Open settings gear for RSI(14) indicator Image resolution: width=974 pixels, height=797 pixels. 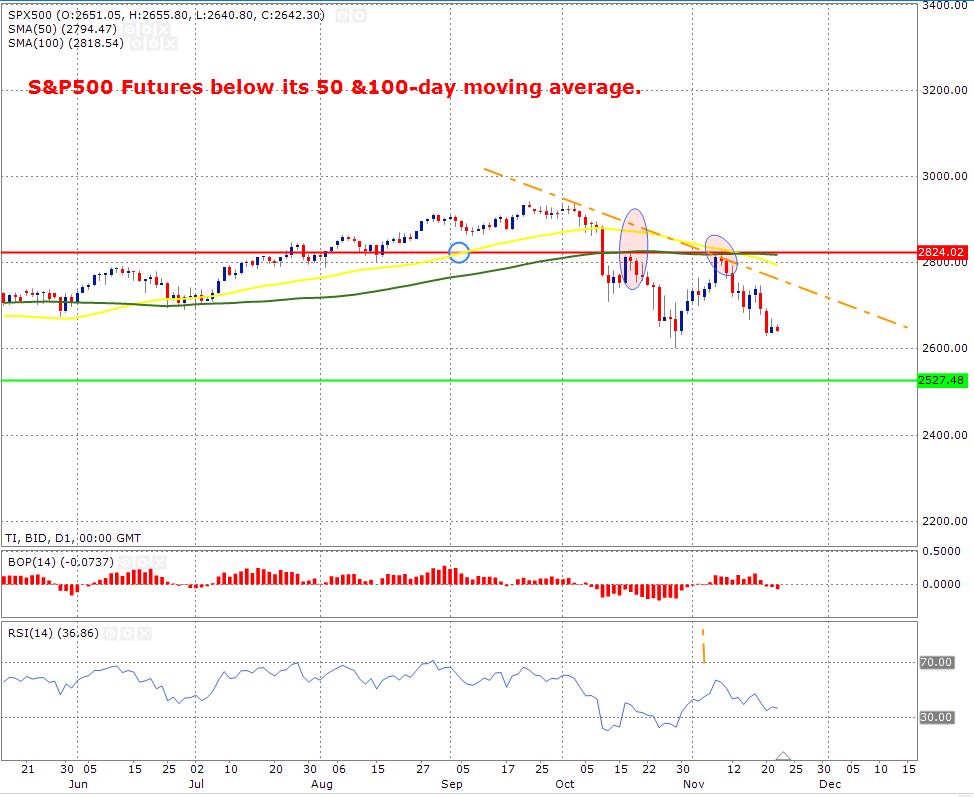(x=127, y=634)
